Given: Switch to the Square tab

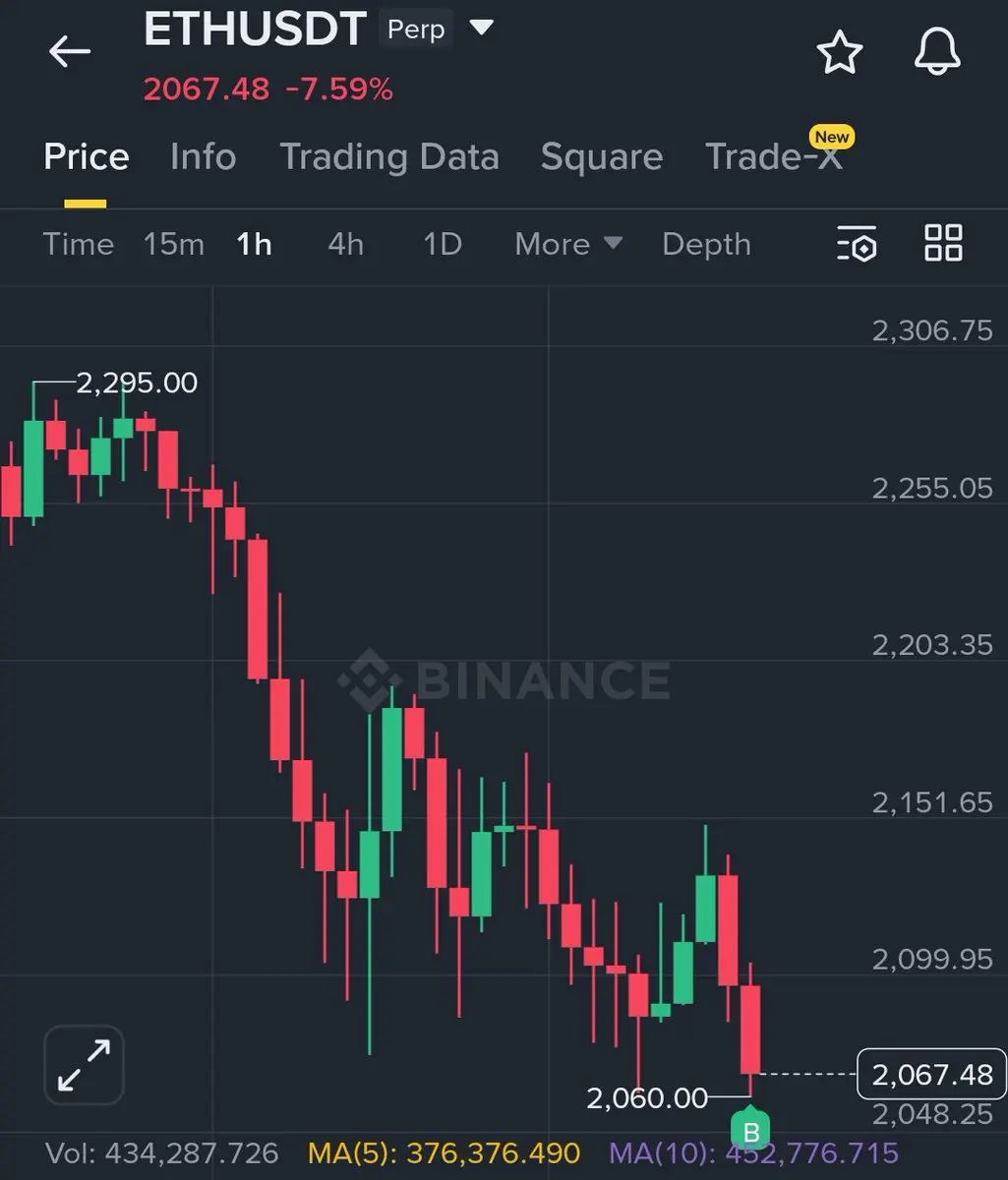Looking at the screenshot, I should (x=602, y=157).
